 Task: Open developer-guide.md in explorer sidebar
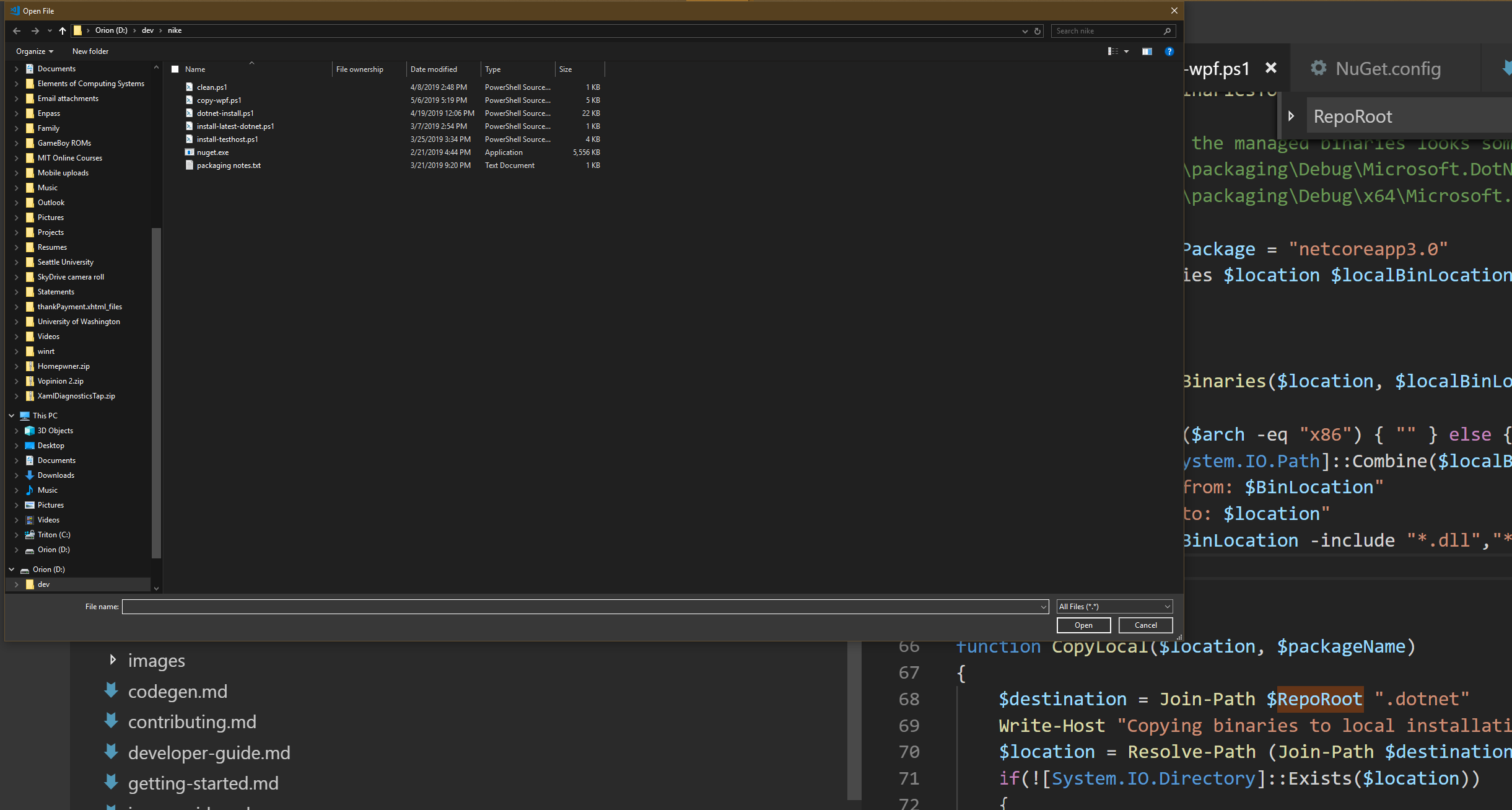(209, 752)
